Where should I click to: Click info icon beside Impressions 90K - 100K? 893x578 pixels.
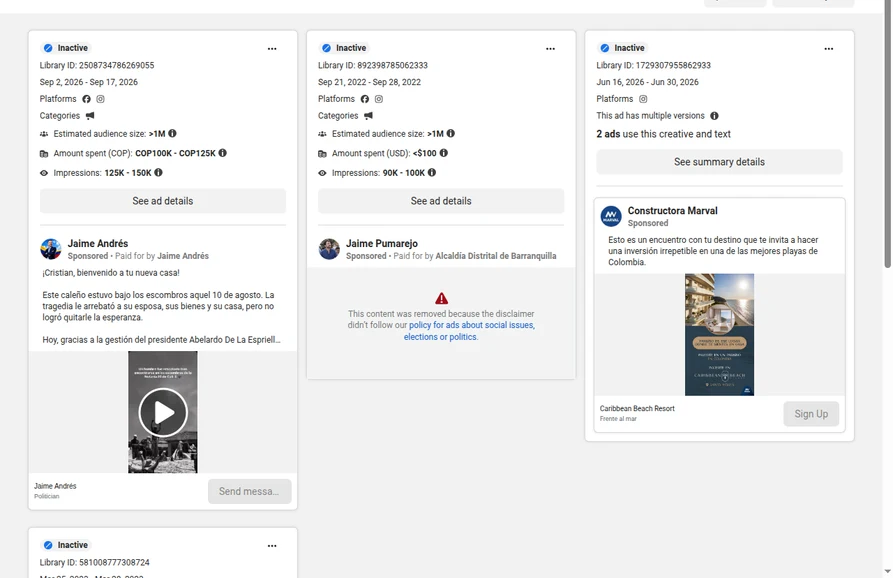[432, 172]
